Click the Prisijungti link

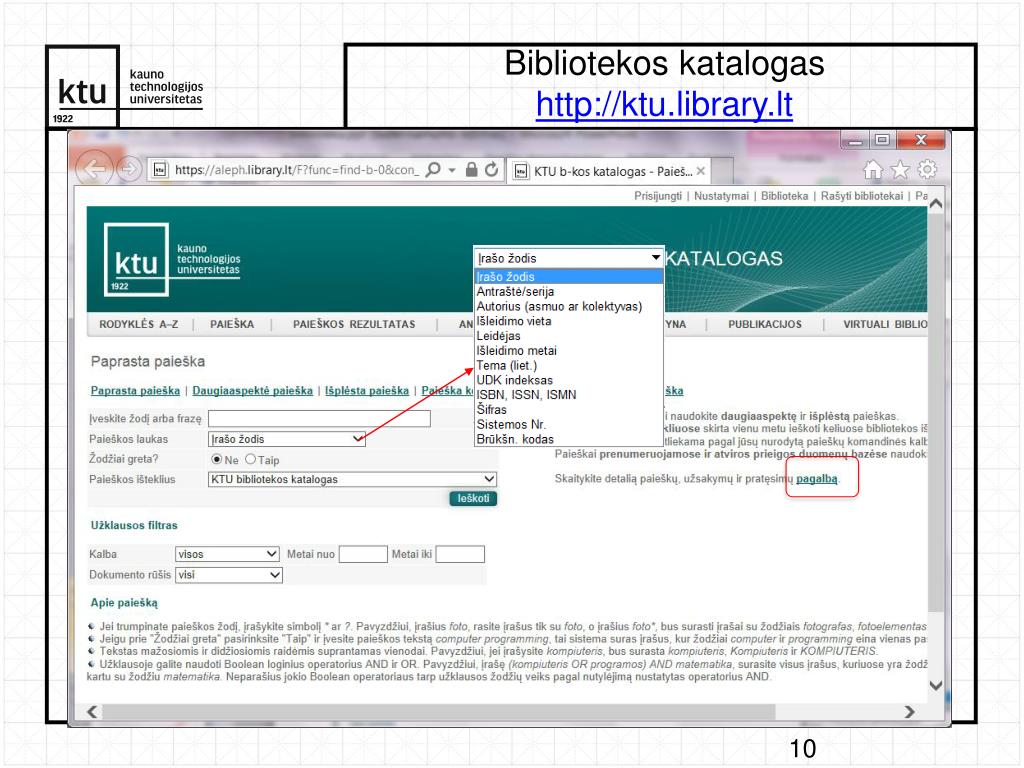(658, 196)
